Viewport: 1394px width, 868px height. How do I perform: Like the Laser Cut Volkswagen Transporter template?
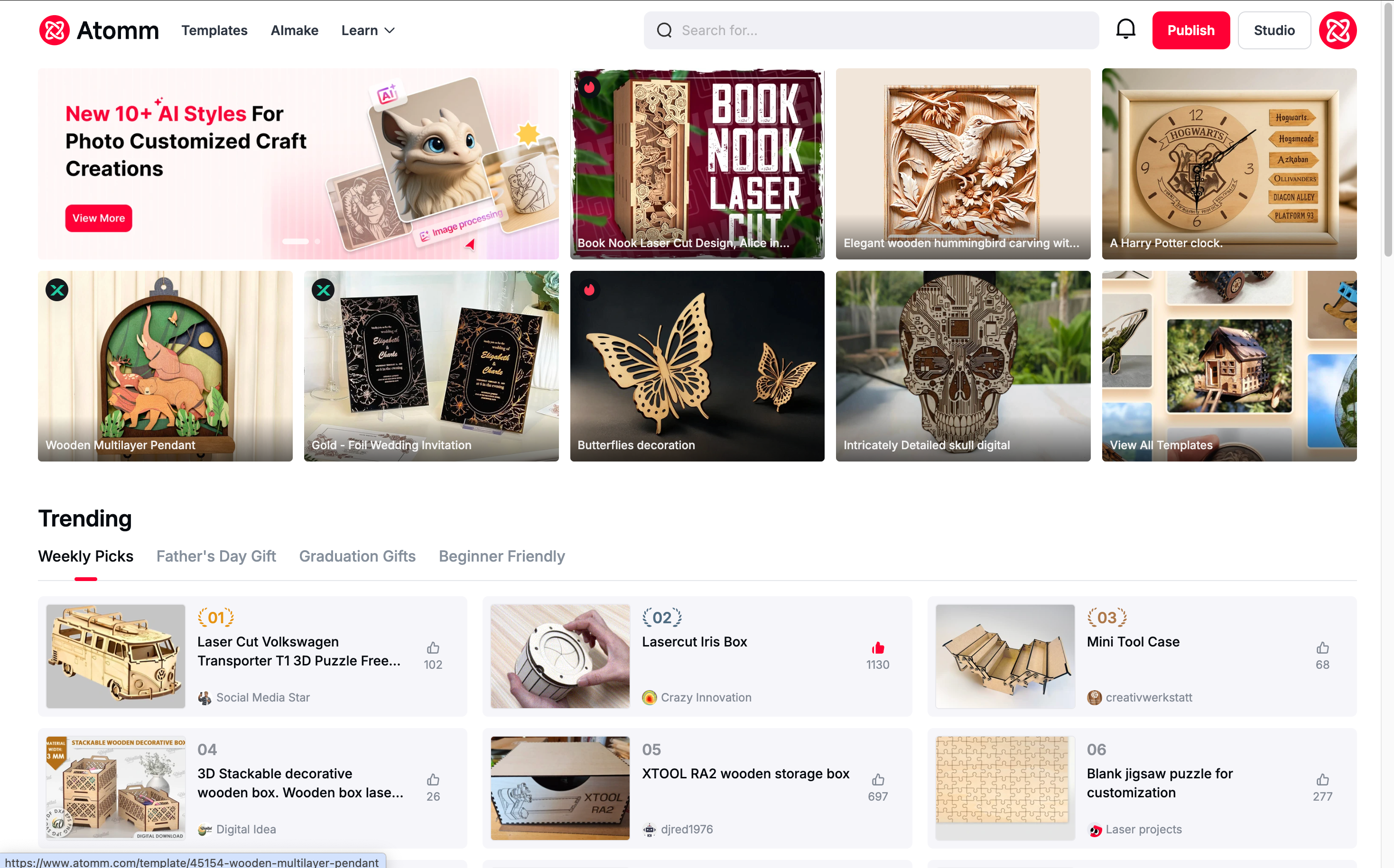pos(433,648)
